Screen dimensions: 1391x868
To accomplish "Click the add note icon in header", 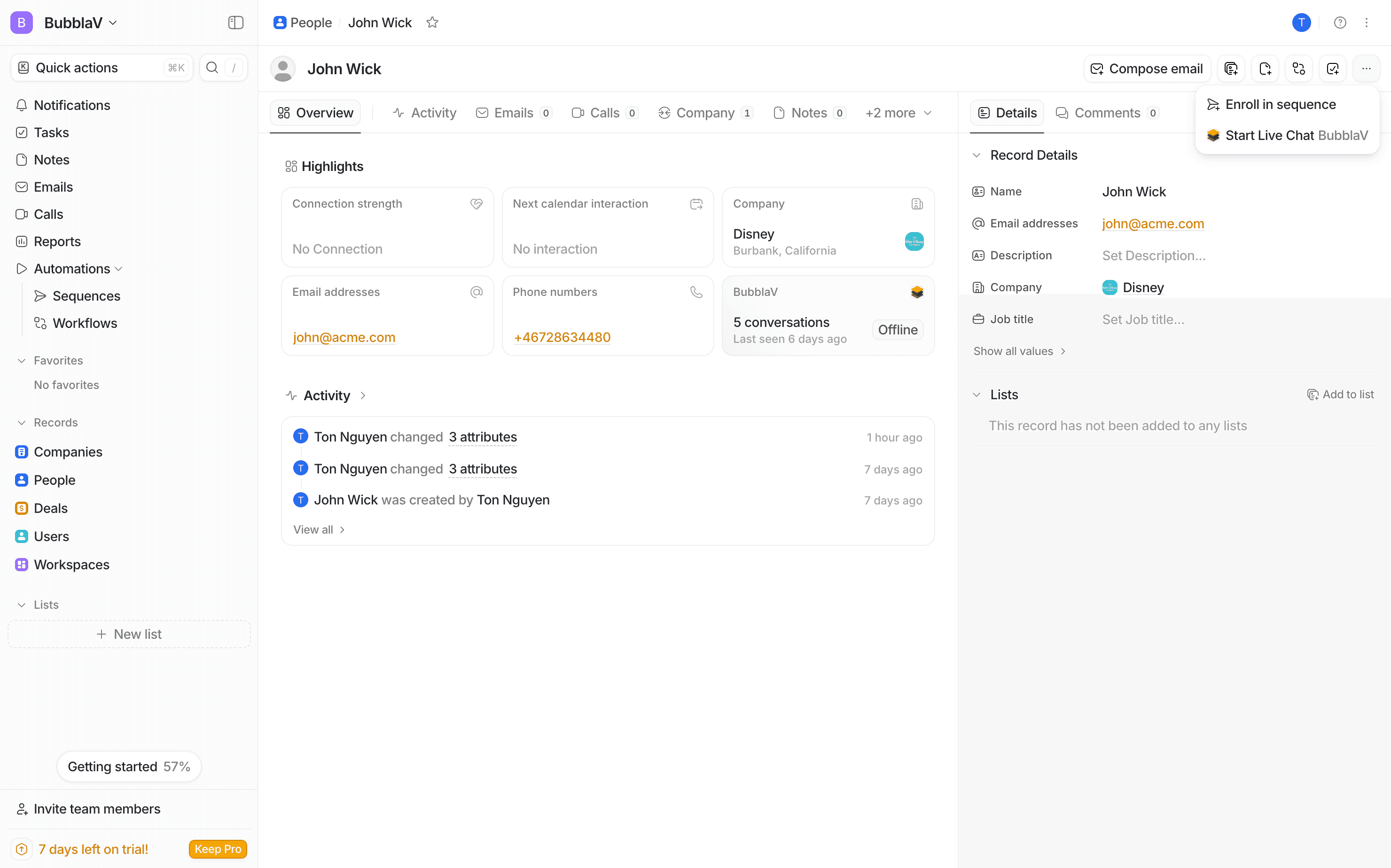I will [1265, 69].
